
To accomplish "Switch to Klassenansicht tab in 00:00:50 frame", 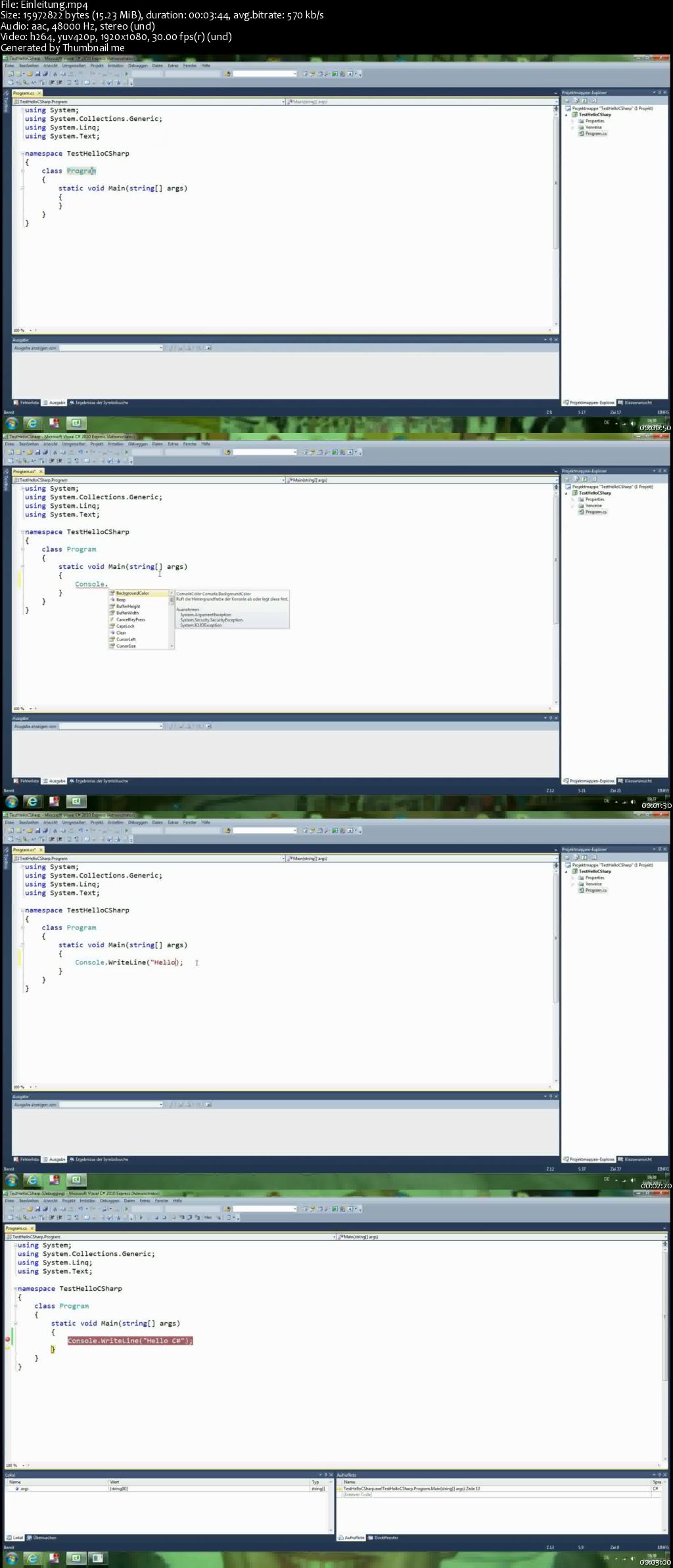I will [x=635, y=403].
